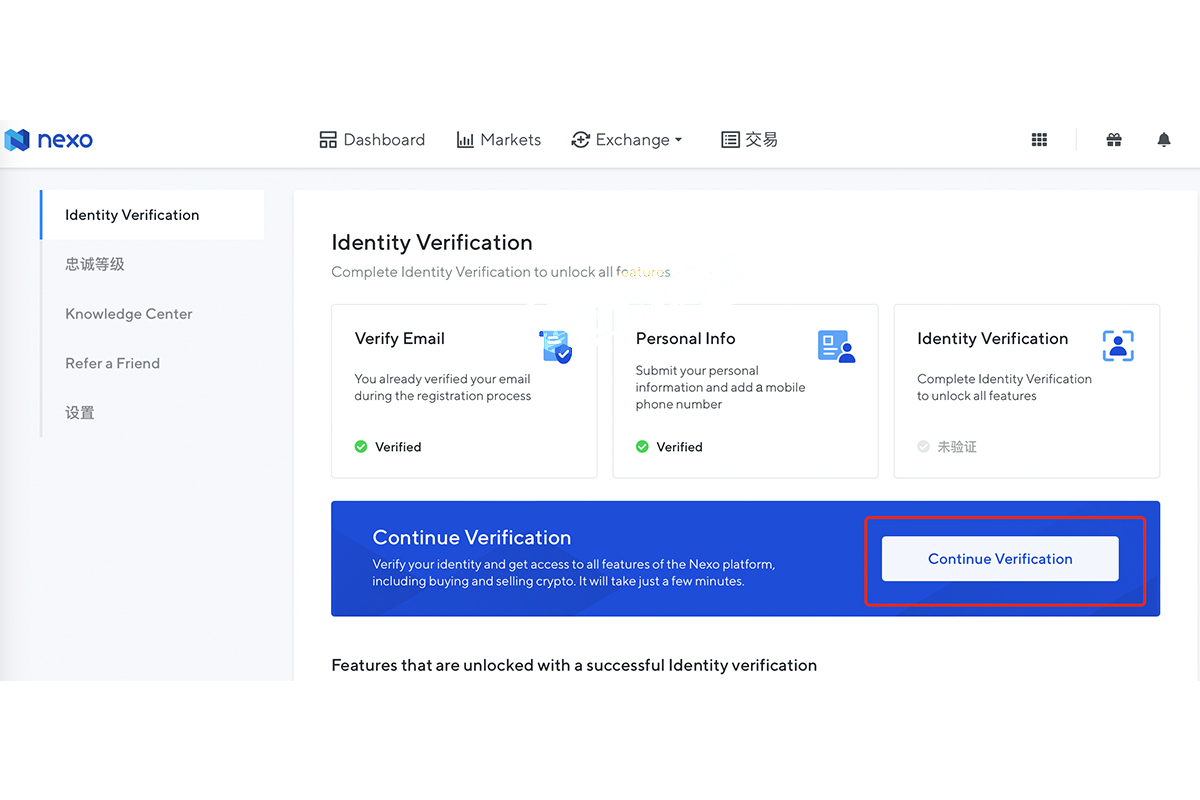Image resolution: width=1200 pixels, height=800 pixels.
Task: Click the Identity Verification page heading
Action: click(x=432, y=242)
